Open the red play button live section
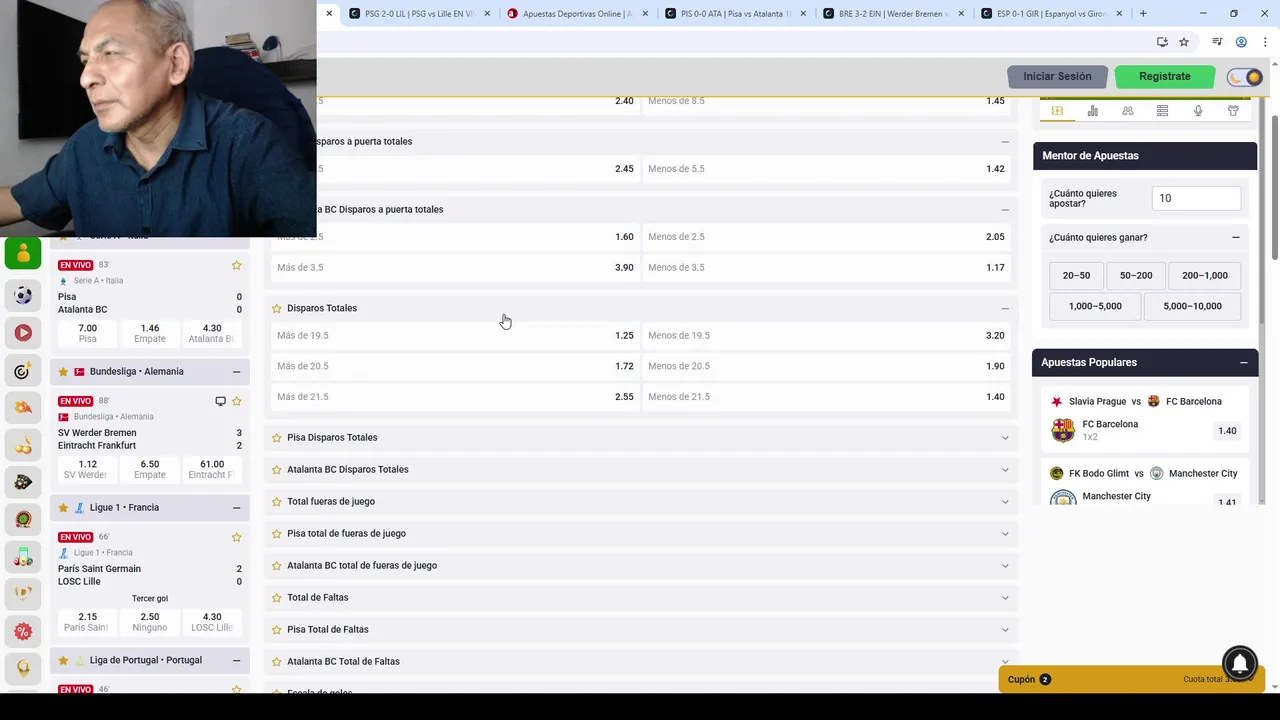The height and width of the screenshot is (720, 1280). [x=23, y=333]
